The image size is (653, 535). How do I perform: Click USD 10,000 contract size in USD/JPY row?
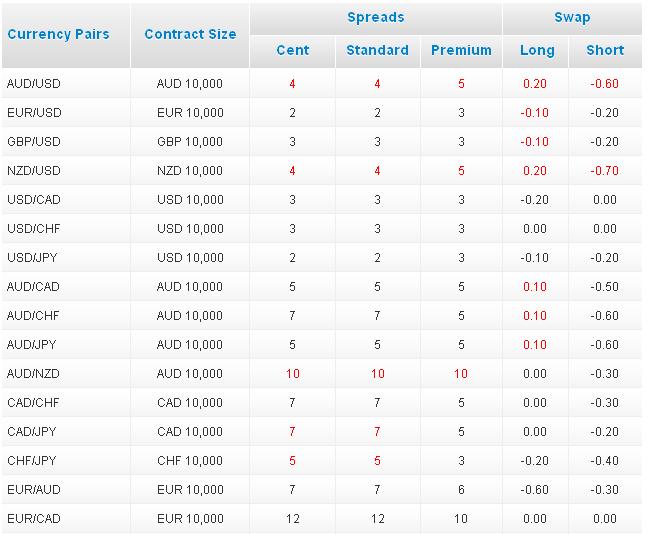190,258
